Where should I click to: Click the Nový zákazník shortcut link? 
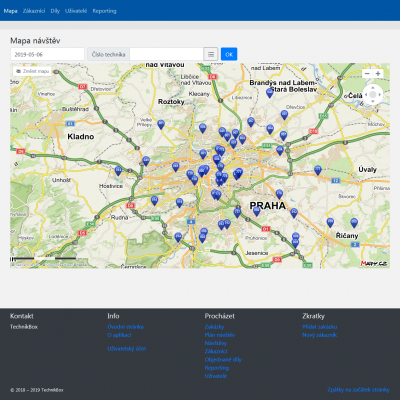[x=320, y=335]
